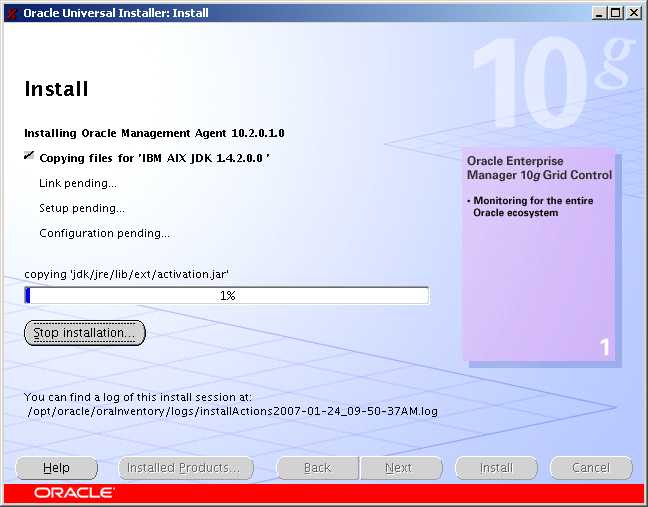Image resolution: width=648 pixels, height=507 pixels.
Task: Cancel the installation with Cancel button
Action: (x=591, y=468)
